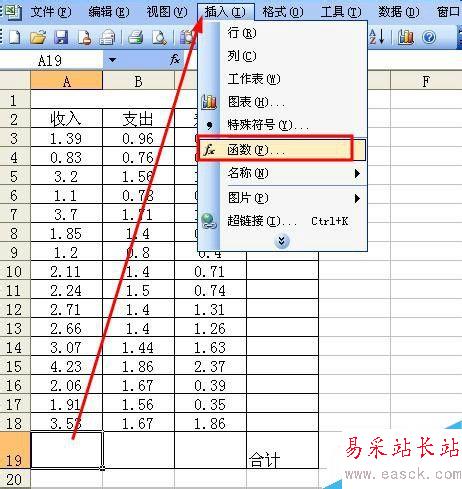Screen dimensions: 462x489
Task: Click cell with value 0.96
Action: coord(138,138)
